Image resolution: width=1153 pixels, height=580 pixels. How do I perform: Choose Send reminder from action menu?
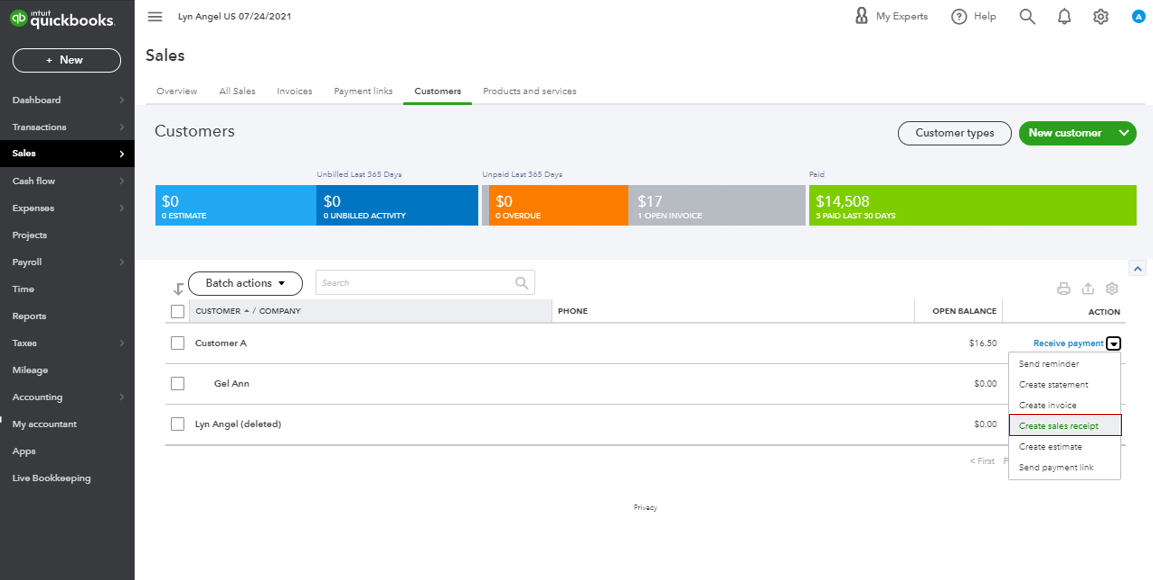point(1064,364)
